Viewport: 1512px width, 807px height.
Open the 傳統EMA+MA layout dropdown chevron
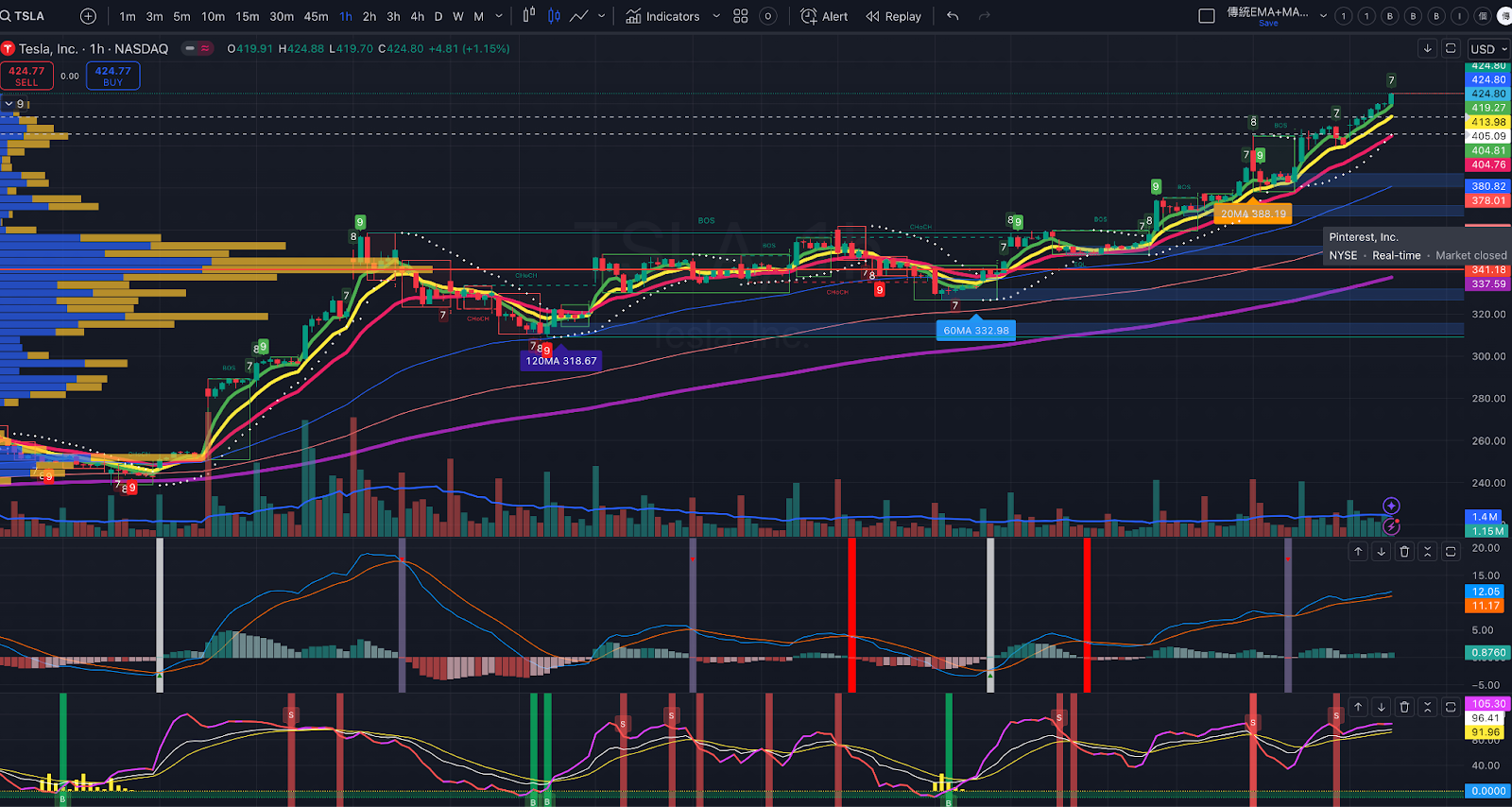pos(1323,16)
